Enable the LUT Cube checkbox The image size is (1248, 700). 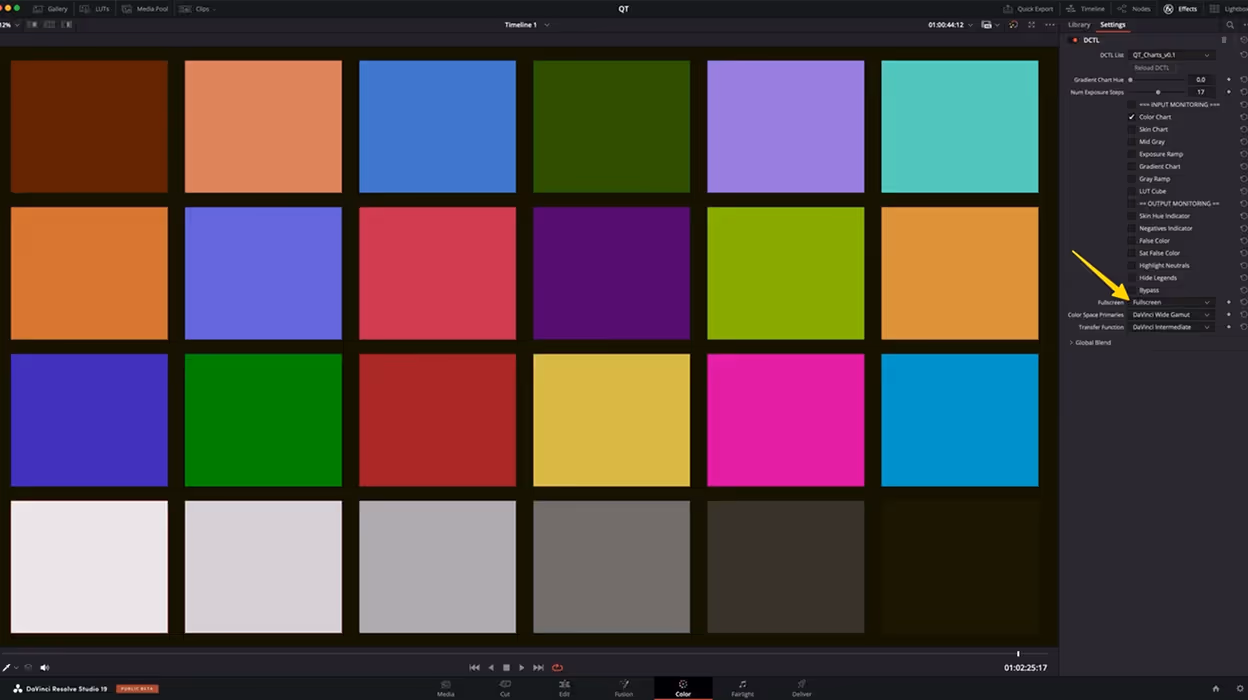(x=1132, y=191)
